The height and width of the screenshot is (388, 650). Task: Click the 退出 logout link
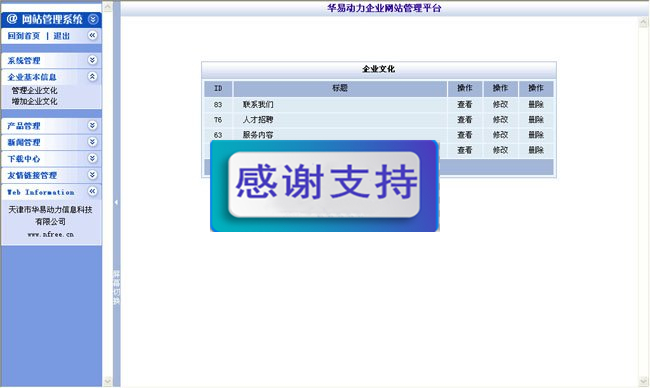(x=62, y=36)
